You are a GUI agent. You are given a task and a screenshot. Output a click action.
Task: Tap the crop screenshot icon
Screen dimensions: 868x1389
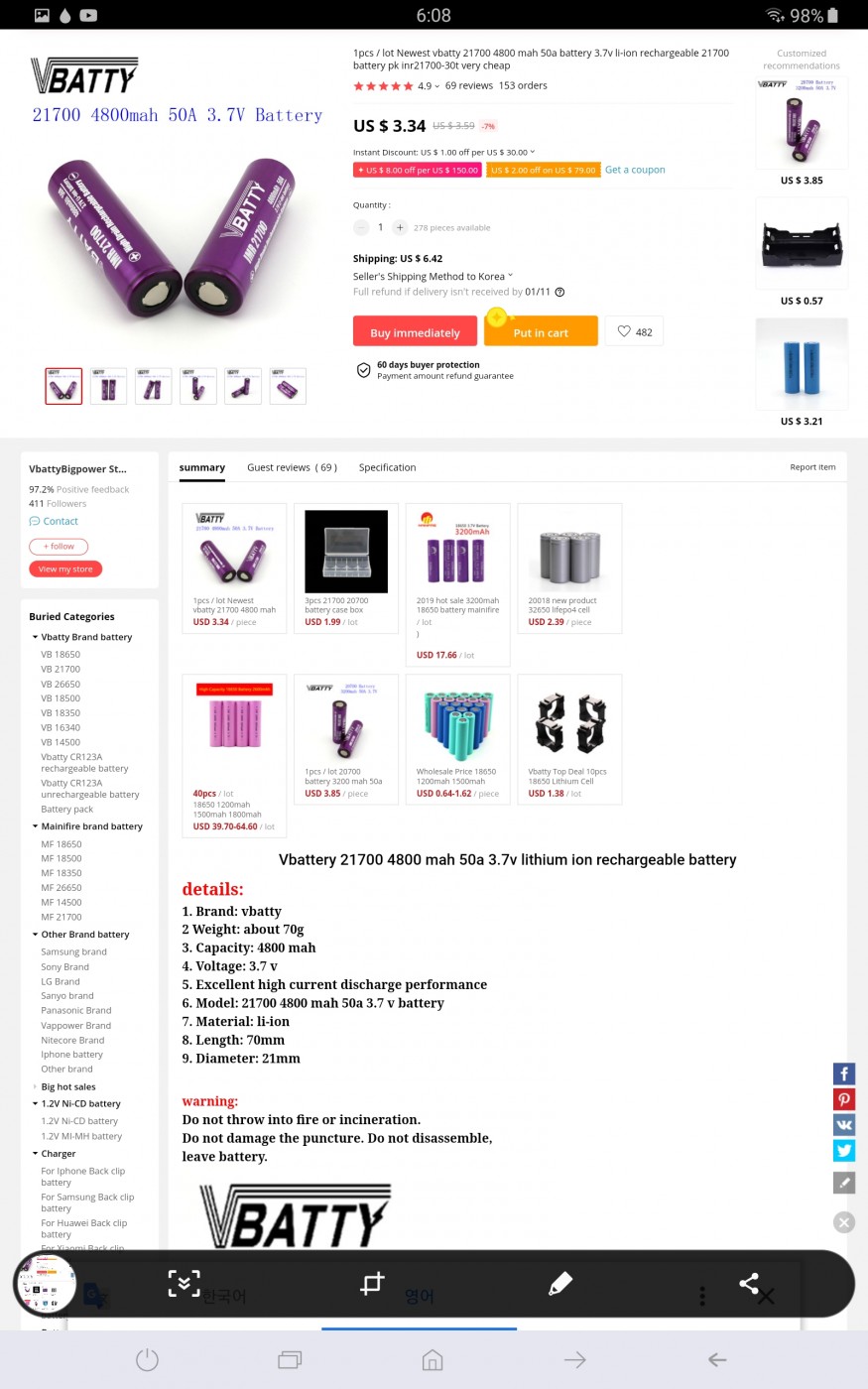pyautogui.click(x=372, y=1283)
